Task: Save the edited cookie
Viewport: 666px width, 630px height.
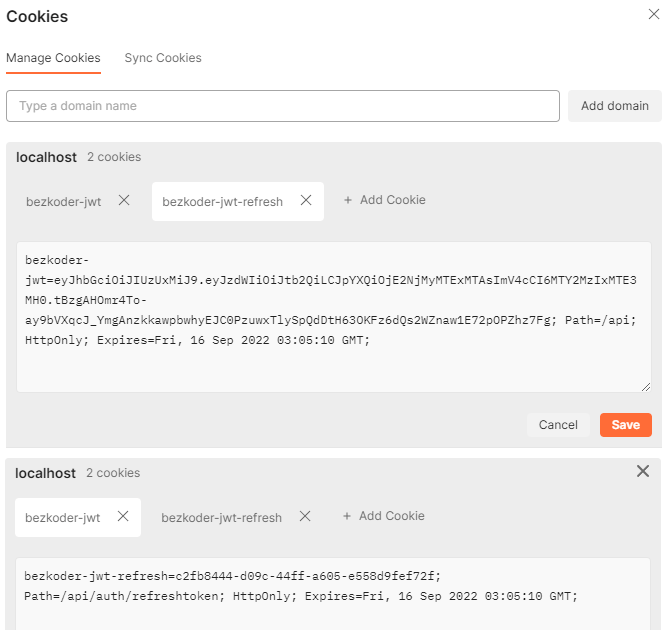Action: click(626, 425)
